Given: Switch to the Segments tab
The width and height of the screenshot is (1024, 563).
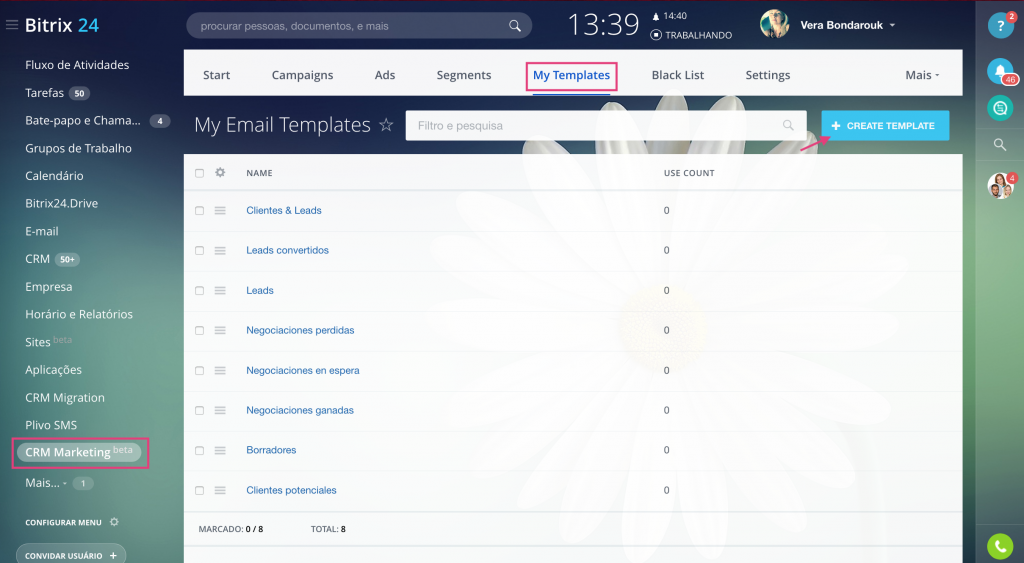Looking at the screenshot, I should 464,75.
